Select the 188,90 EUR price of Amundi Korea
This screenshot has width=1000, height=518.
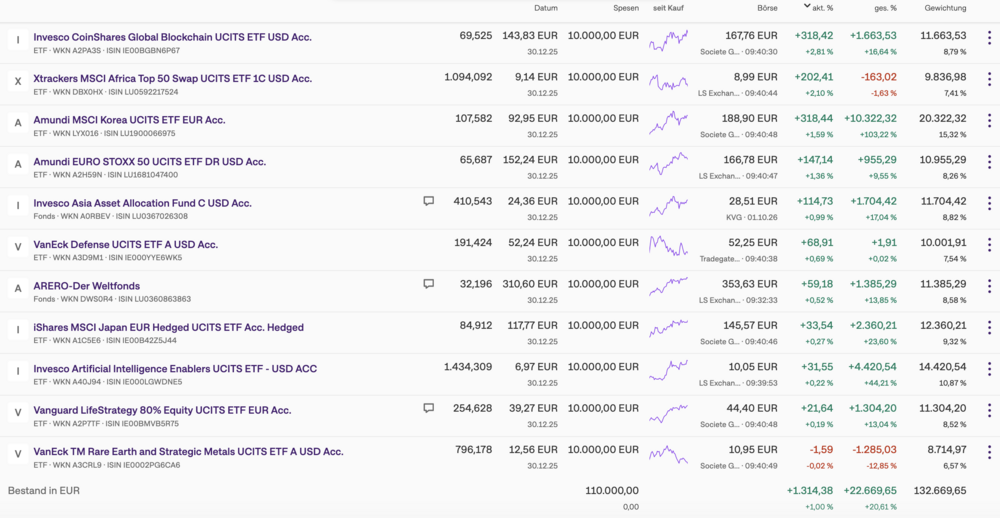pyautogui.click(x=750, y=119)
